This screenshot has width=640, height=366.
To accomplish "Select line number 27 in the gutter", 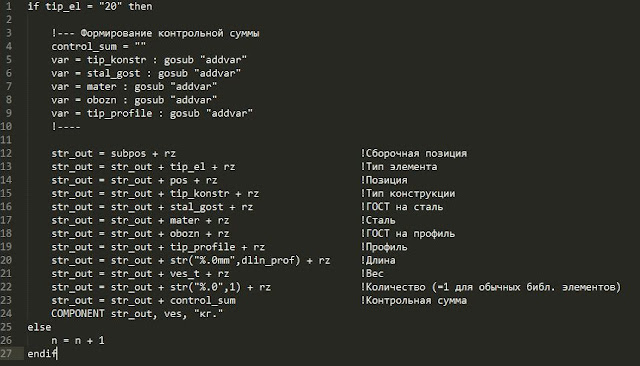I will [6, 353].
